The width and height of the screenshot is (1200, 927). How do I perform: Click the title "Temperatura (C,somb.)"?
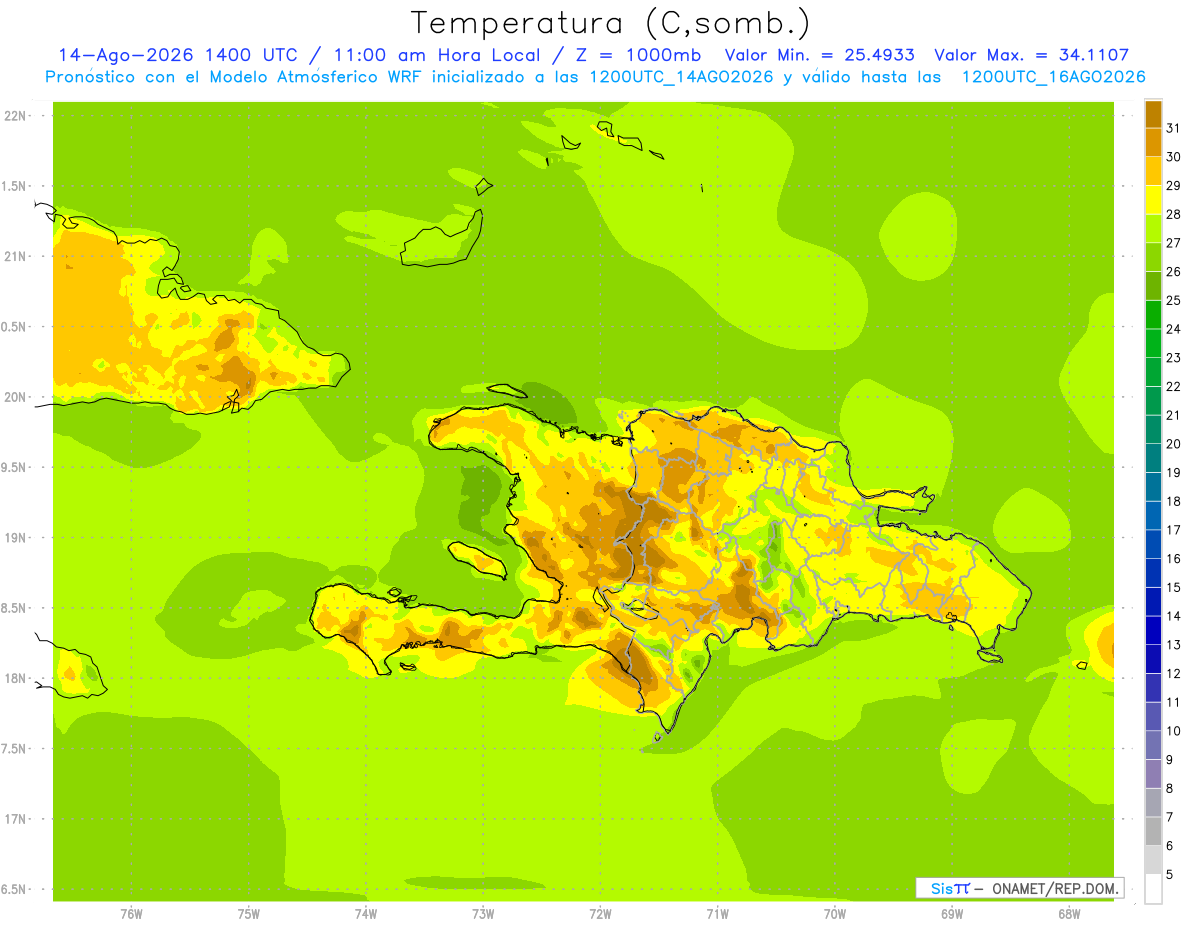611,23
